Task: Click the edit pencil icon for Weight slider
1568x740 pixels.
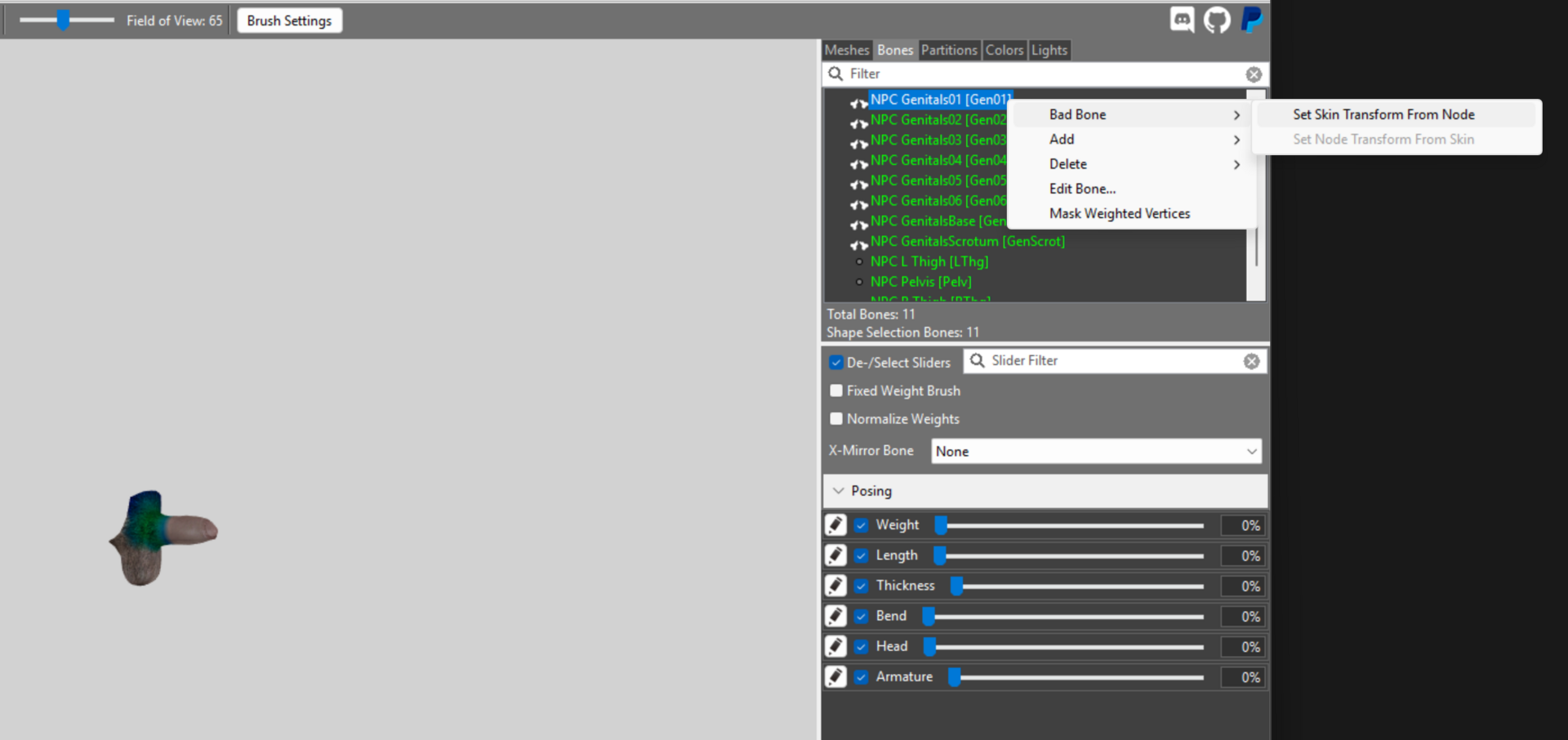Action: (835, 525)
